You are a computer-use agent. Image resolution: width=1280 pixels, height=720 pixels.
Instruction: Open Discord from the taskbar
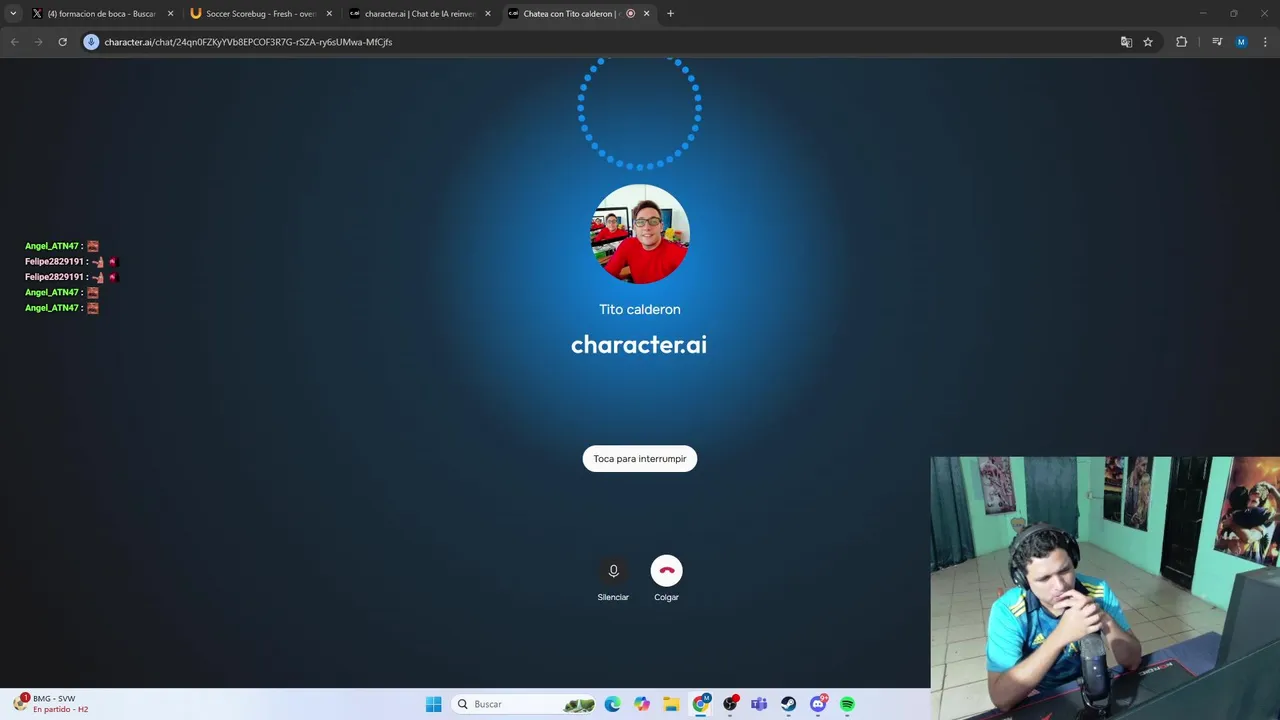pyautogui.click(x=818, y=704)
